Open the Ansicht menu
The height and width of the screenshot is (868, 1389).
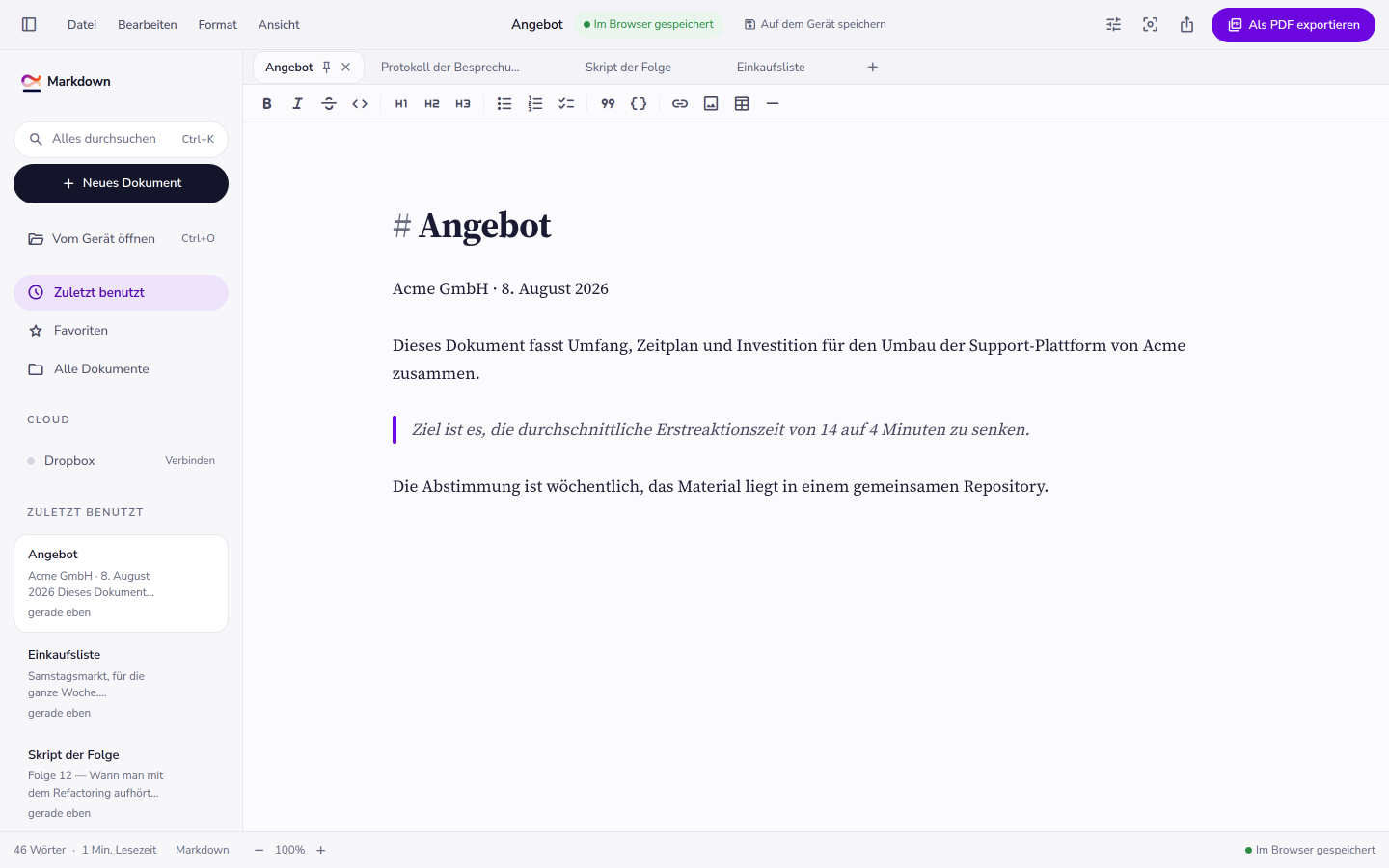279,25
